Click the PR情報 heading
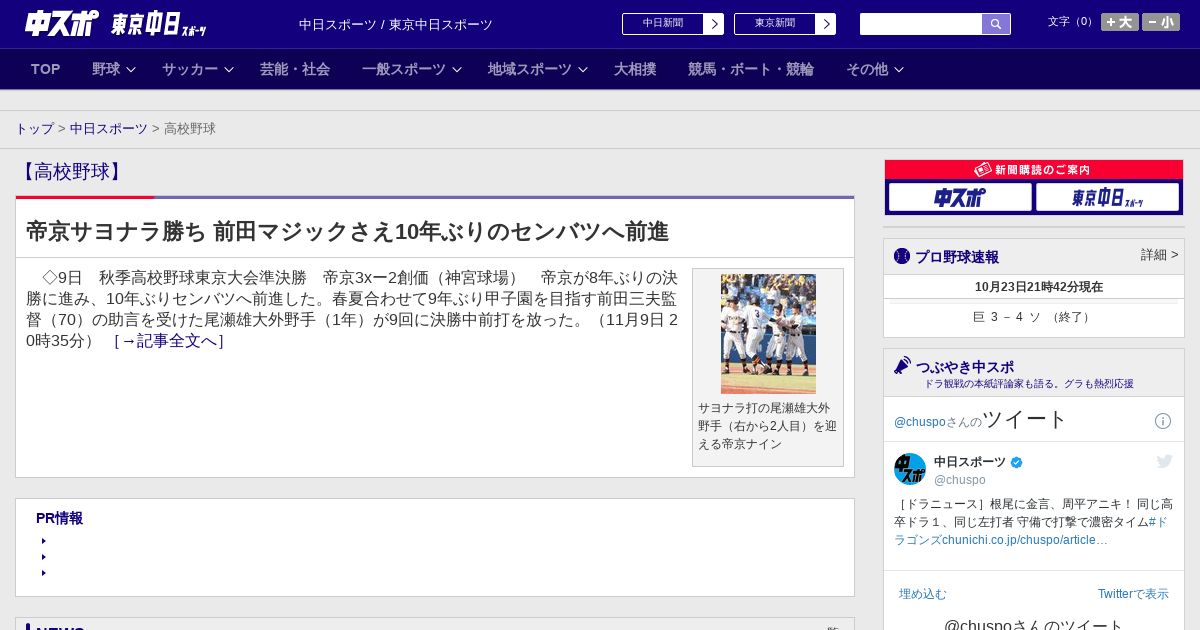This screenshot has width=1200, height=630. tap(59, 518)
